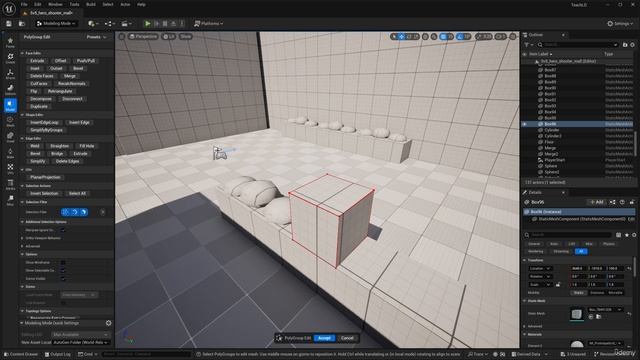This screenshot has height=360, width=640.
Task: Select the Attribs modeling category icon
Action: (10, 184)
